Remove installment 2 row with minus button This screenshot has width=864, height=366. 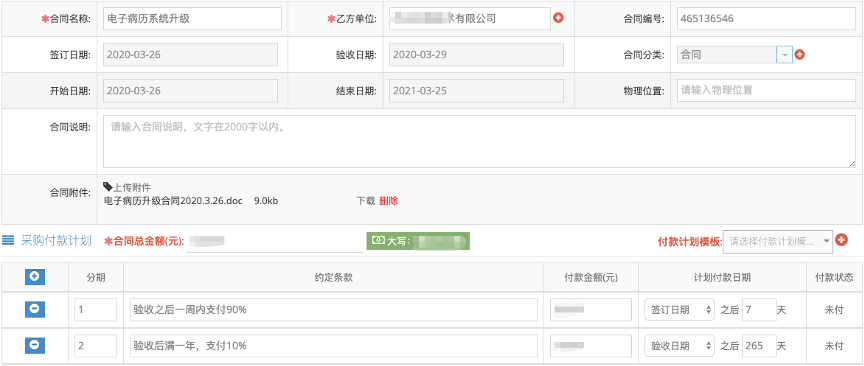pos(34,345)
